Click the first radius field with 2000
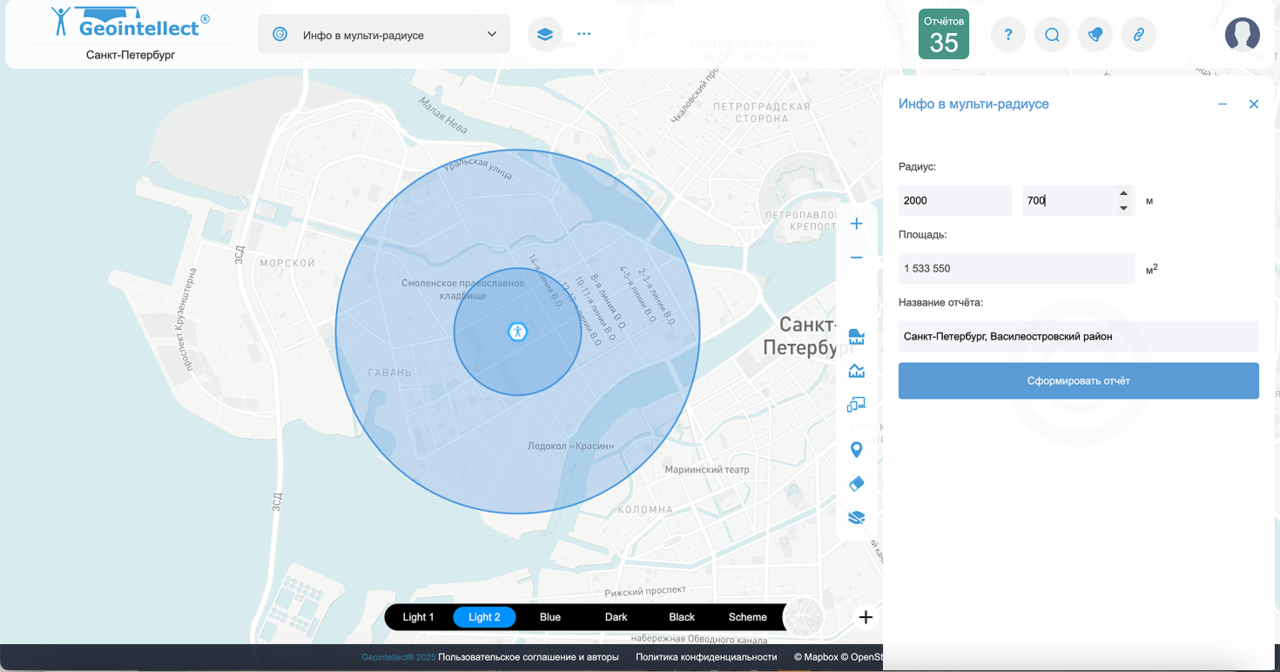 (954, 201)
